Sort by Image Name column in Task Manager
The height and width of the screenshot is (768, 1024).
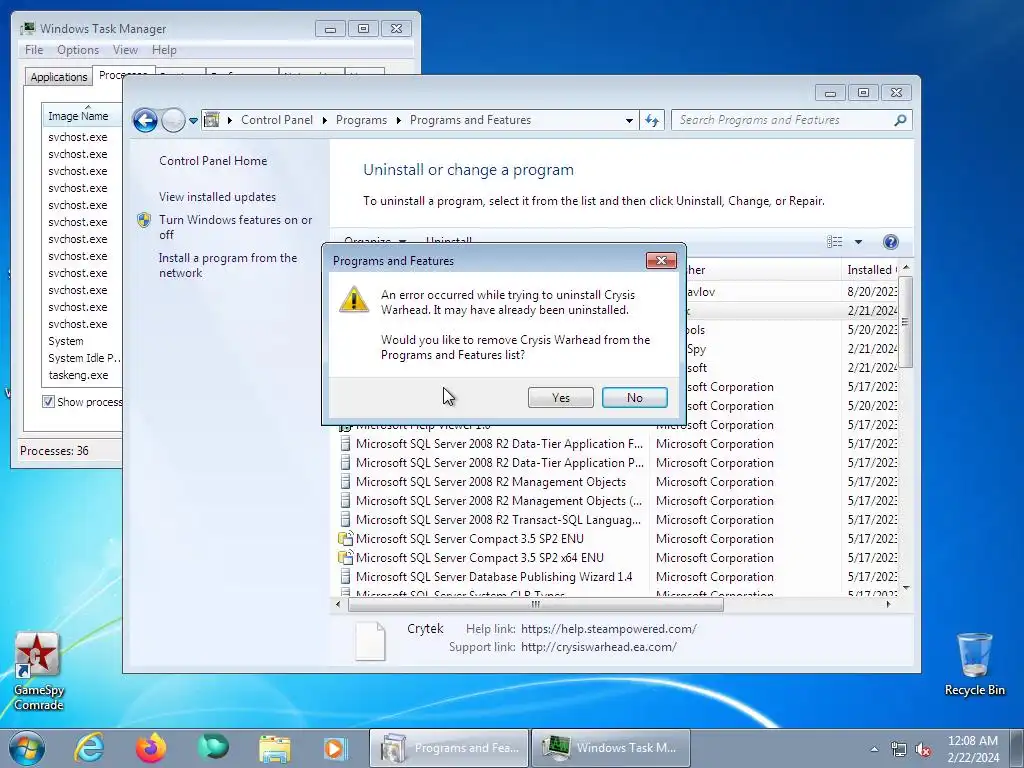81,114
